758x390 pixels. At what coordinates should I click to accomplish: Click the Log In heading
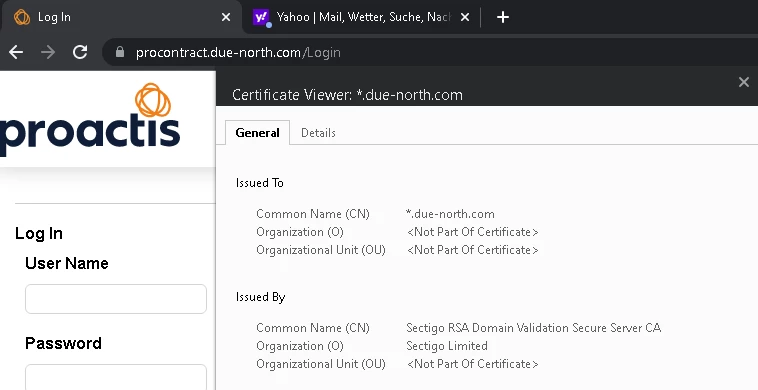(39, 233)
